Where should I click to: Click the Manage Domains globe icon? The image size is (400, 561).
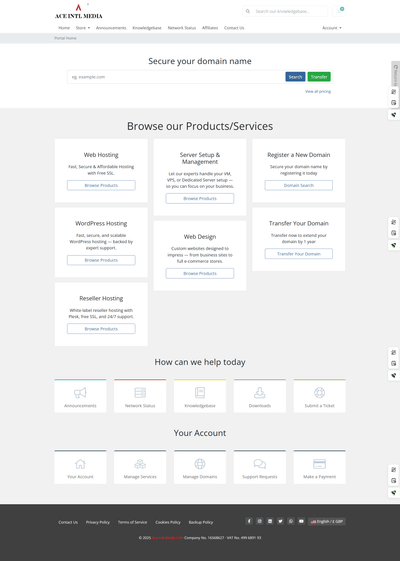pyautogui.click(x=200, y=464)
